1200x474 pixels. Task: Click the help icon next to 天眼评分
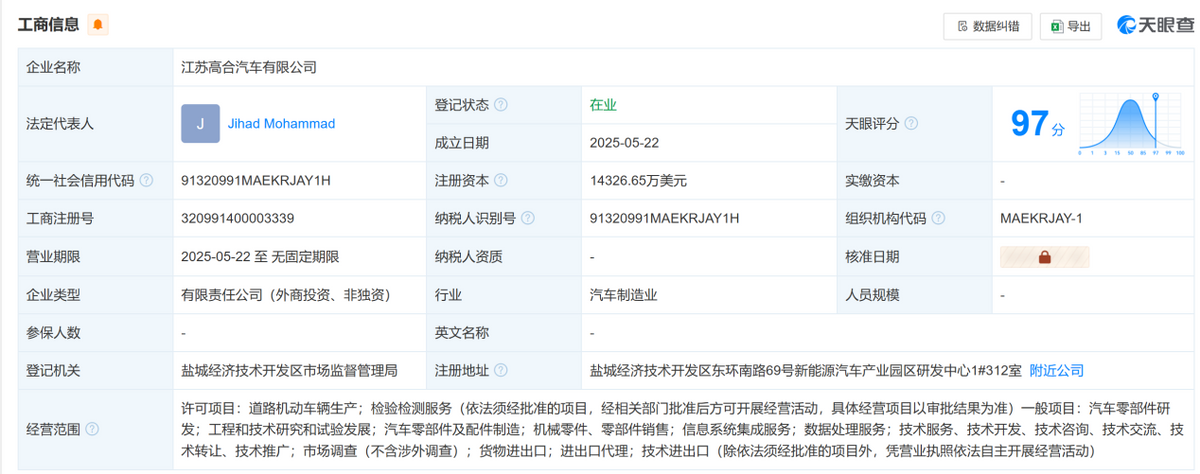pyautogui.click(x=911, y=124)
